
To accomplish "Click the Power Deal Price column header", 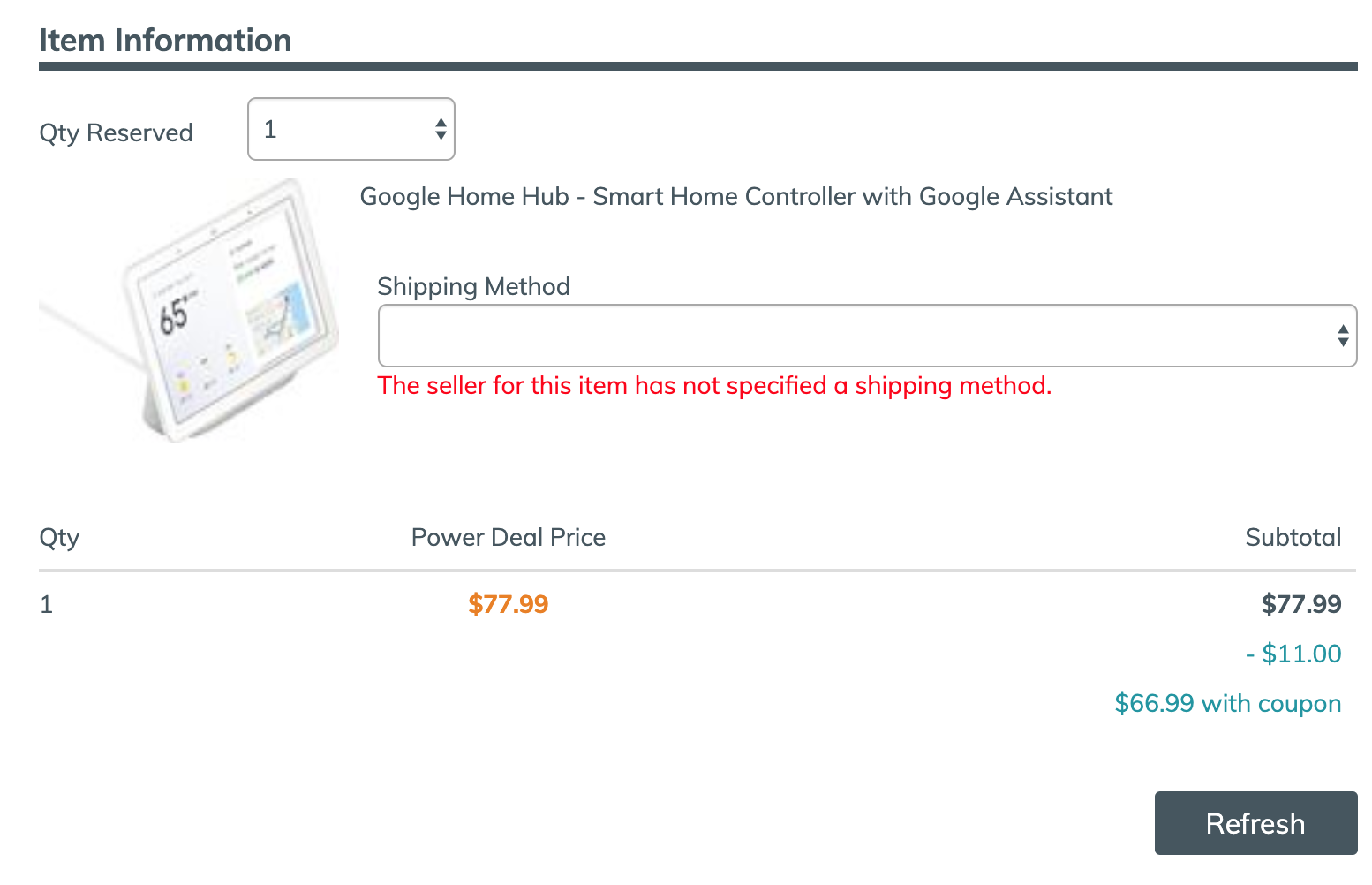I will [x=508, y=537].
